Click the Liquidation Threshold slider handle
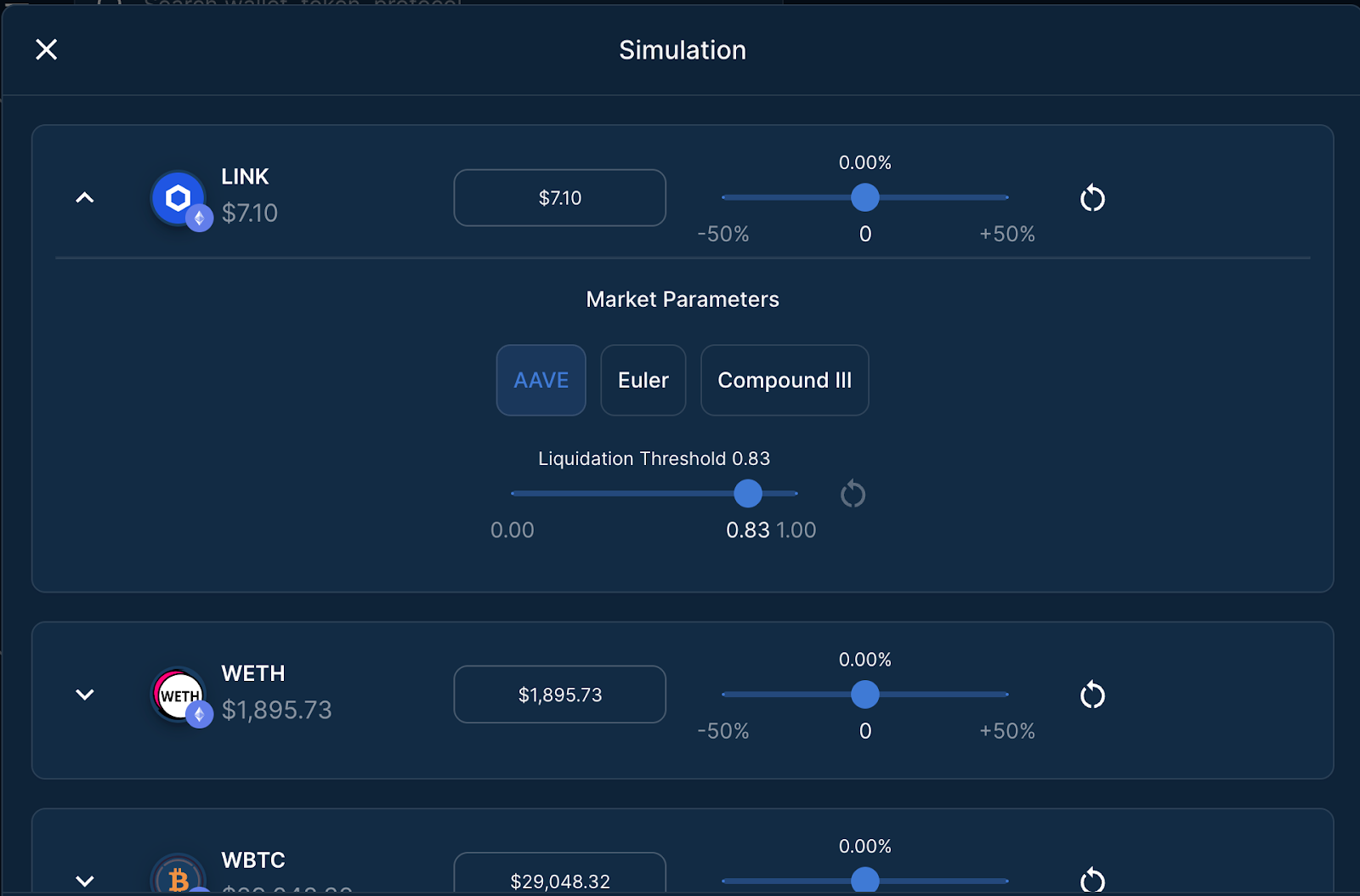Image resolution: width=1360 pixels, height=896 pixels. click(748, 493)
